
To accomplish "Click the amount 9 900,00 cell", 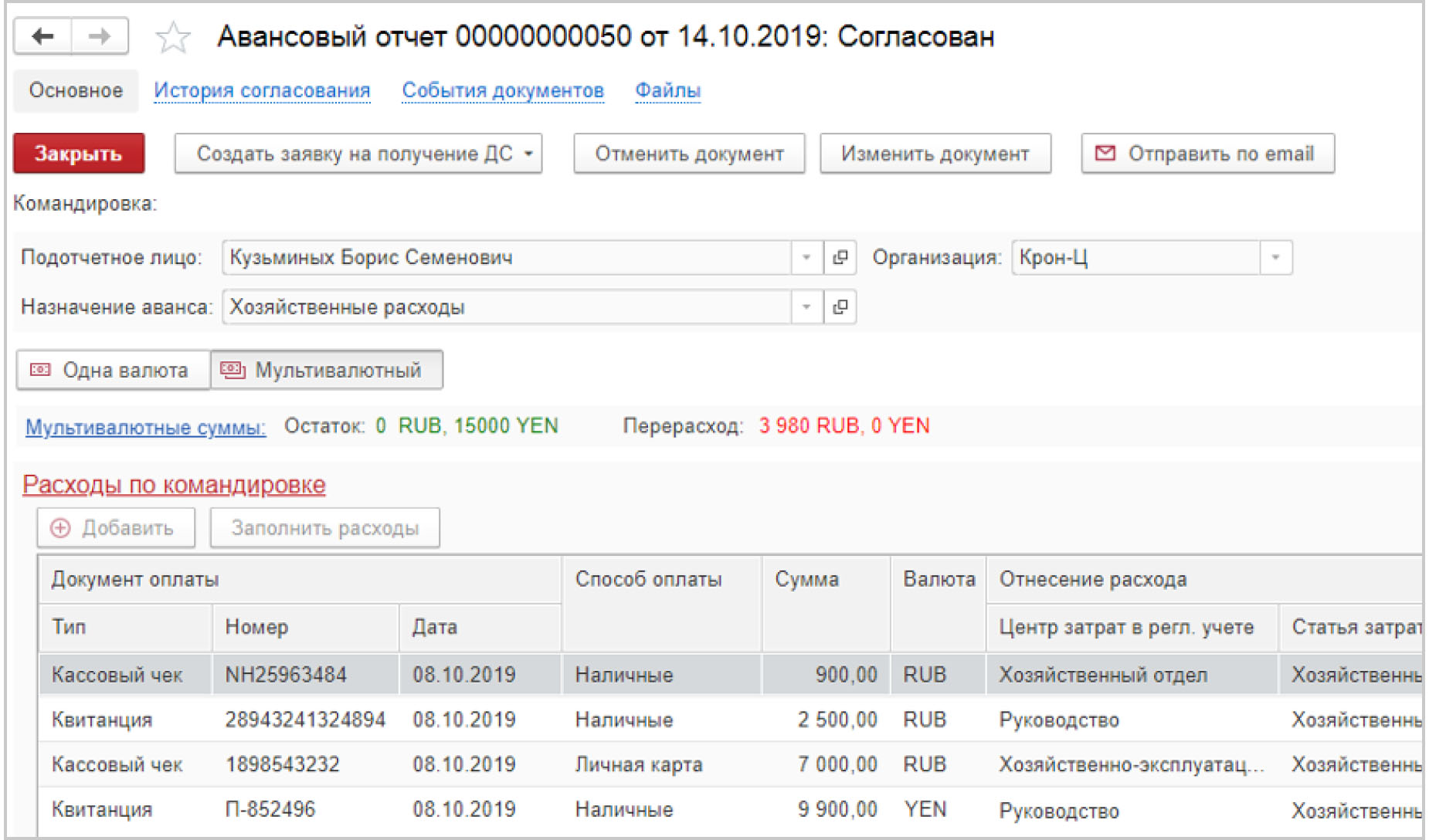I will [826, 809].
